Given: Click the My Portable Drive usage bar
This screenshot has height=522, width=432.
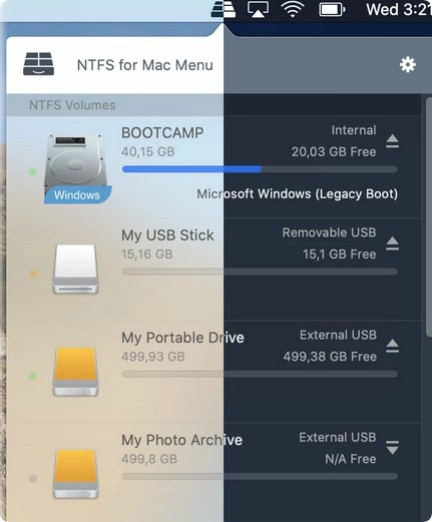Looking at the screenshot, I should pos(260,374).
